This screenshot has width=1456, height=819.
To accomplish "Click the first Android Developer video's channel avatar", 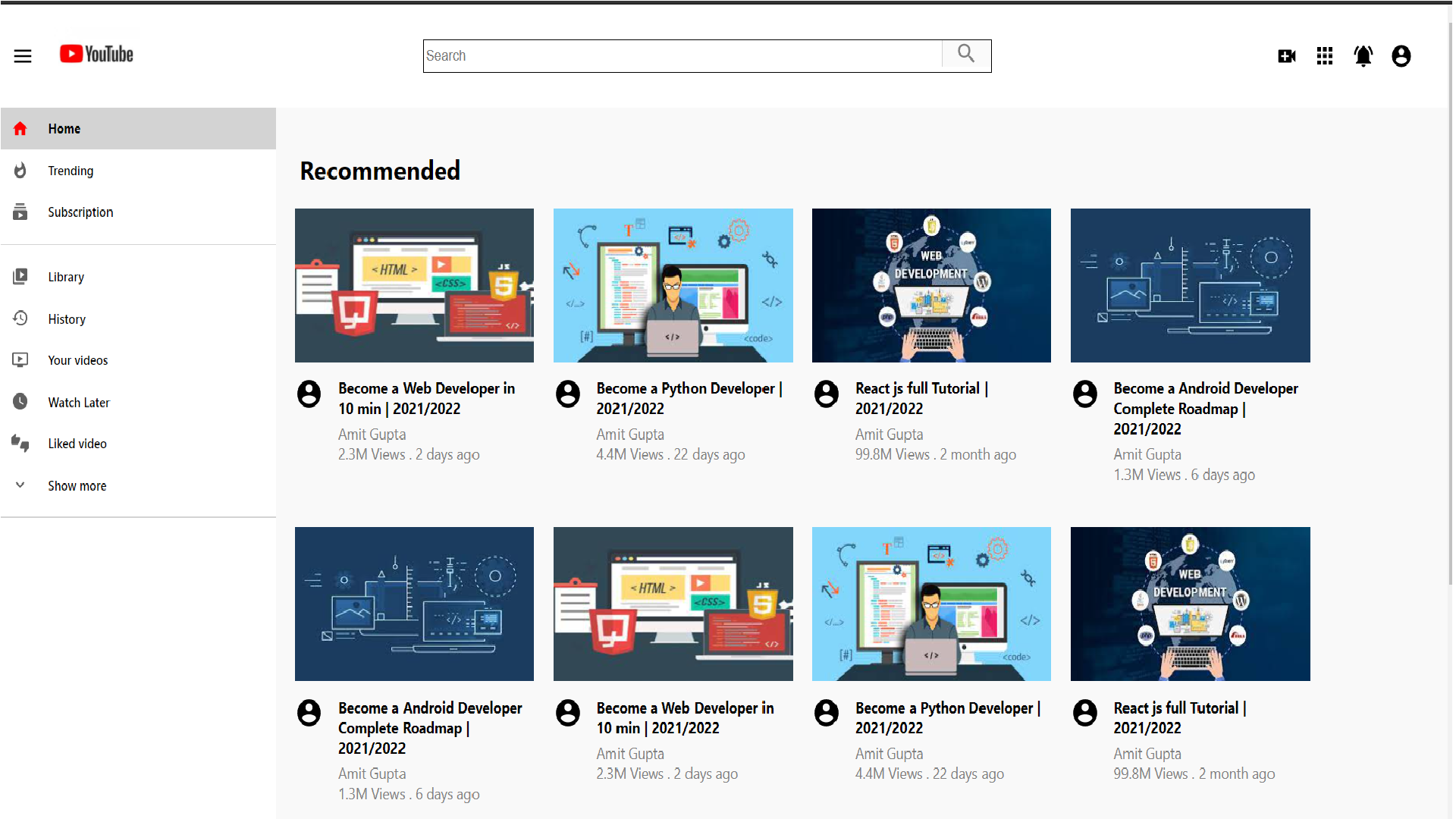I will pyautogui.click(x=1084, y=394).
